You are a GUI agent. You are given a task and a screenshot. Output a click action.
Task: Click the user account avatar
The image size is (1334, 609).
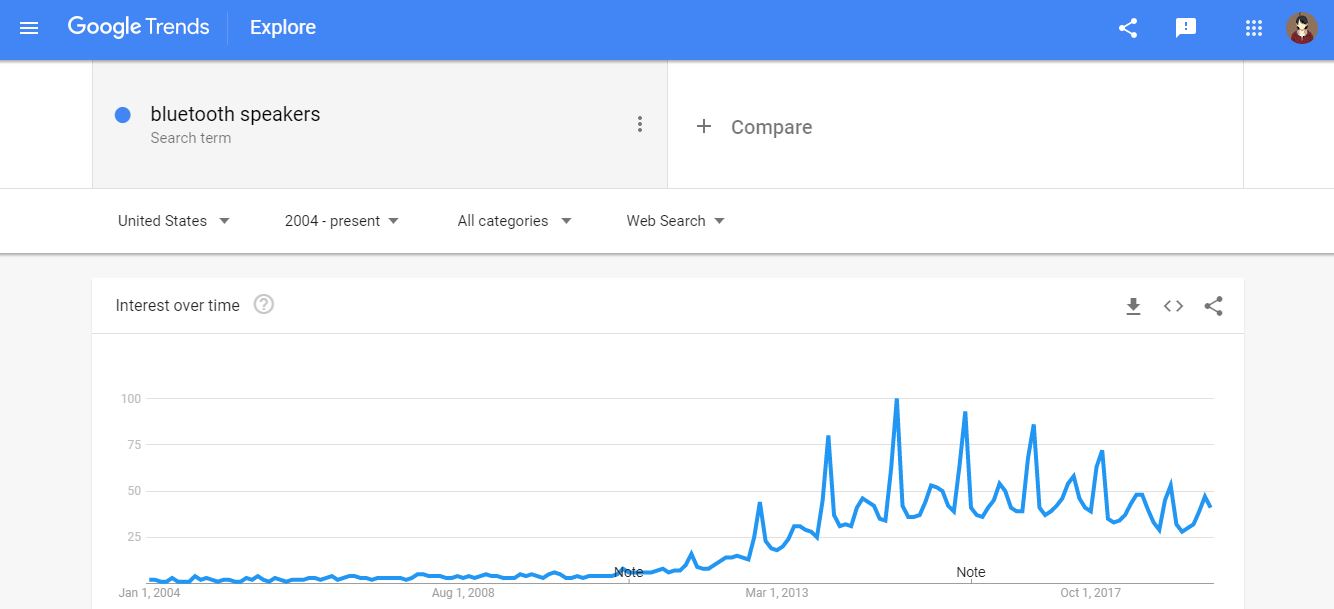1301,28
